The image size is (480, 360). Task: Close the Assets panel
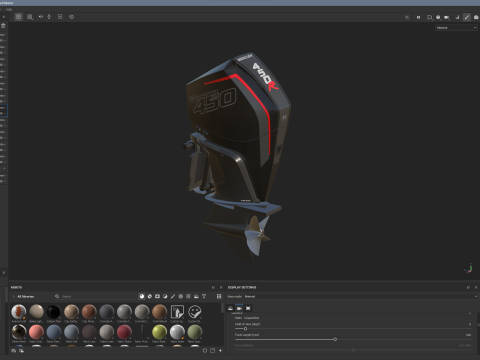(221, 287)
